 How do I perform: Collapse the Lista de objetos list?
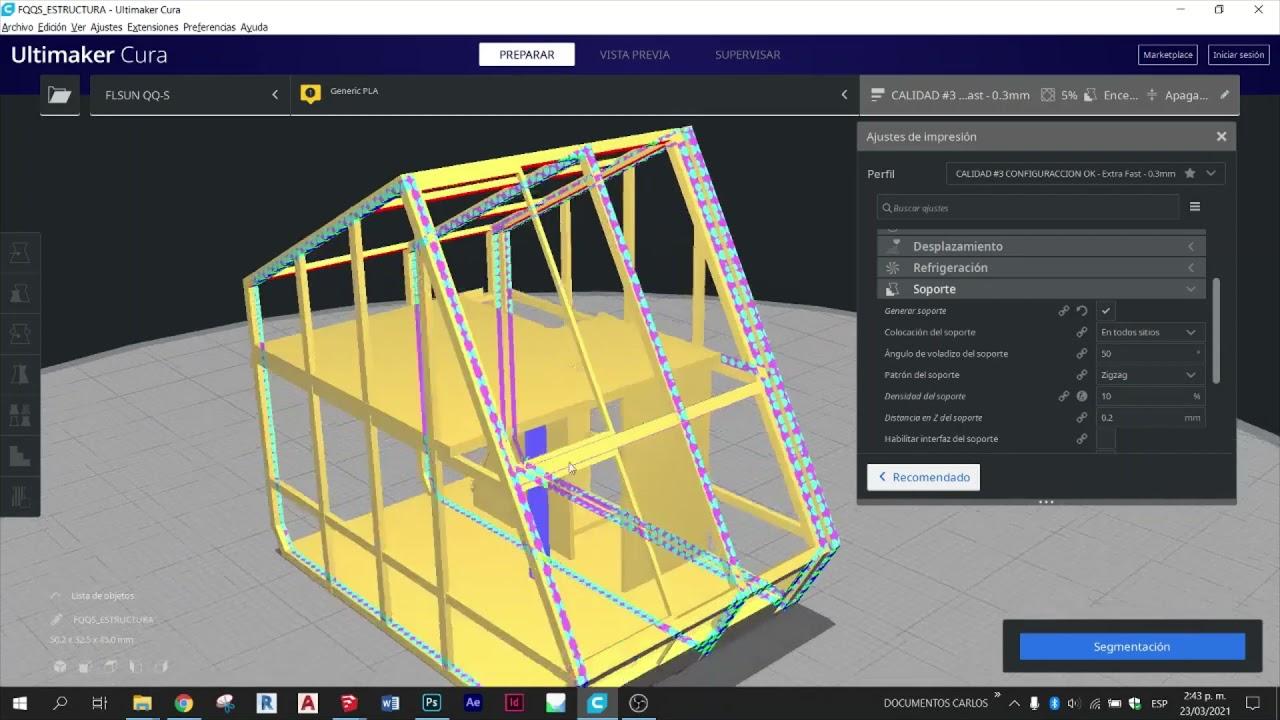click(x=94, y=596)
